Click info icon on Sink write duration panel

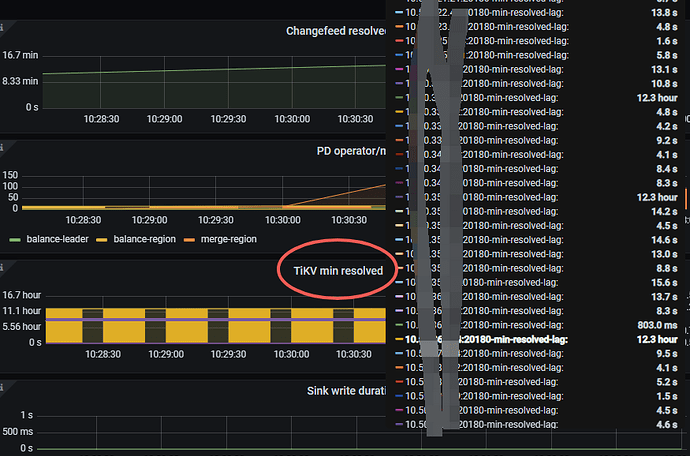coord(3,386)
